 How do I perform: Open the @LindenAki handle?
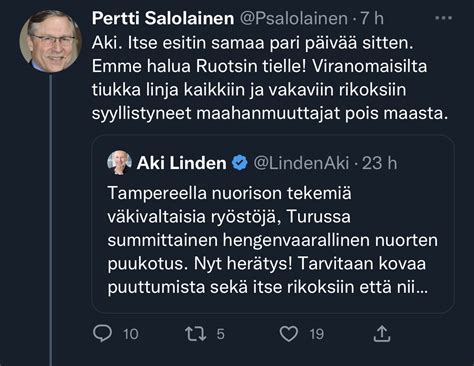(x=301, y=163)
